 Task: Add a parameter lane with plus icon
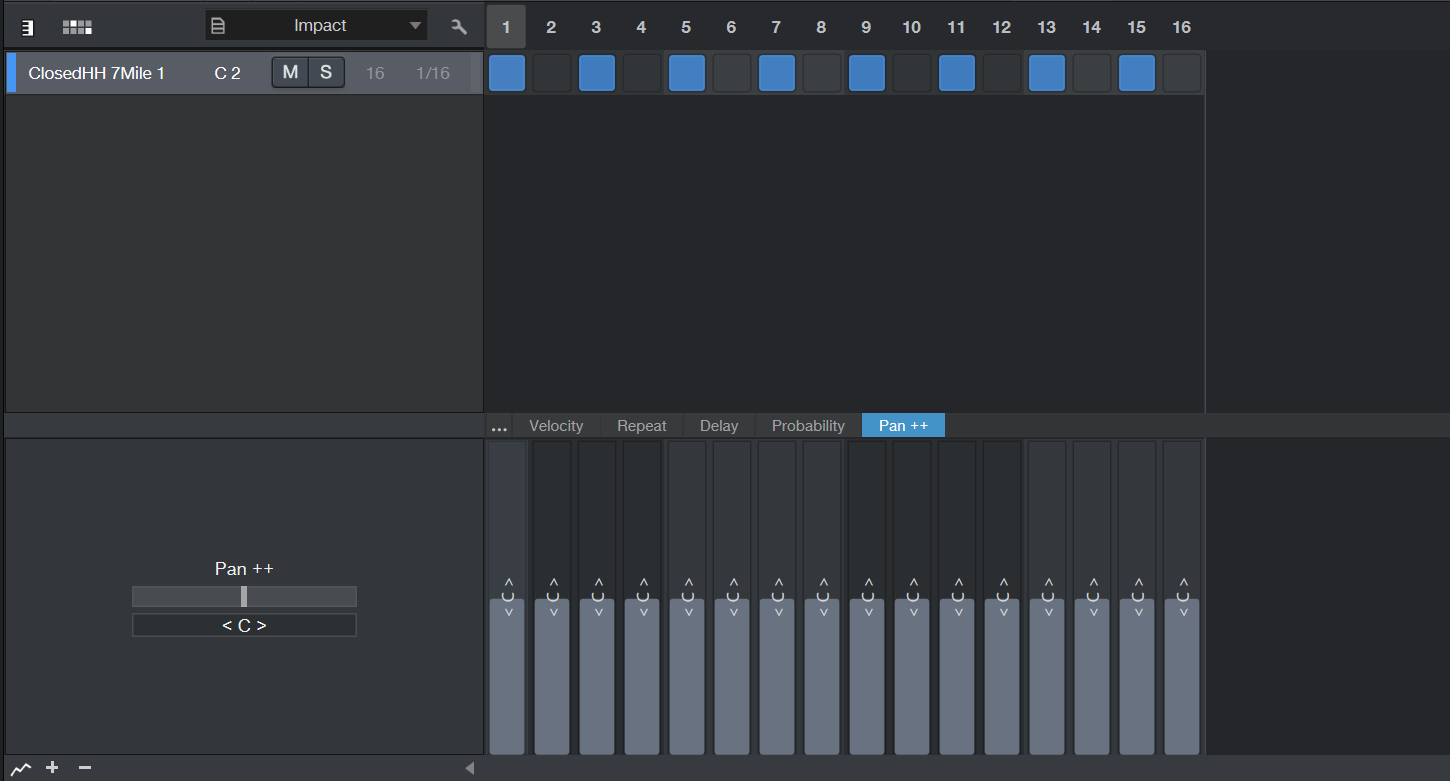(53, 768)
